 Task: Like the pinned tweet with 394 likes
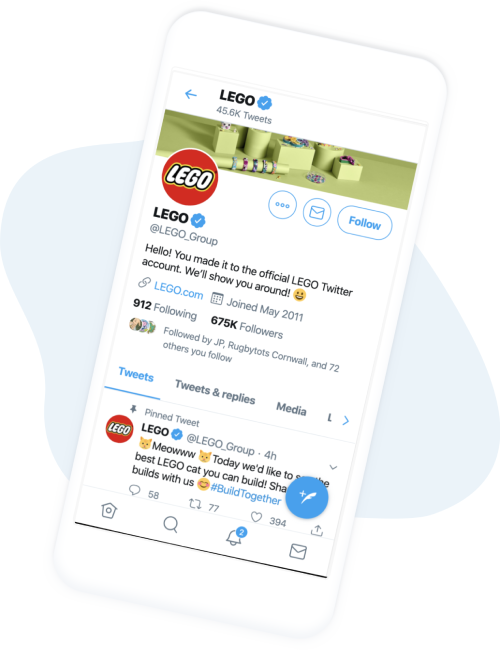tap(256, 517)
